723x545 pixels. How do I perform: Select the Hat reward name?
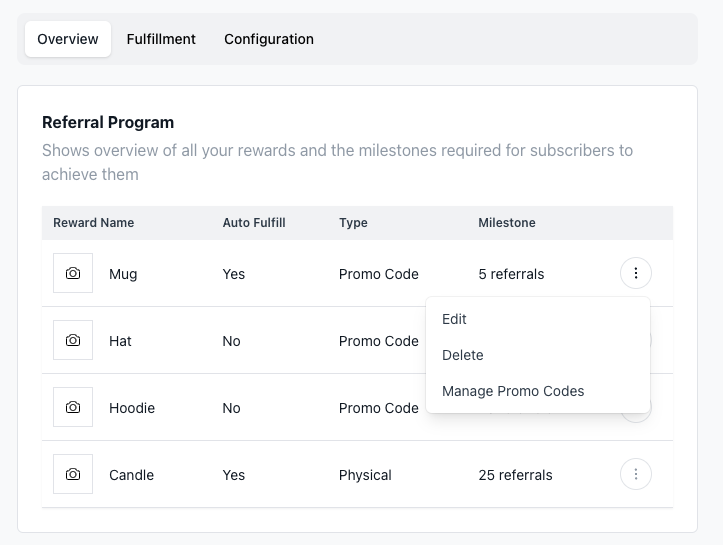[x=120, y=341]
